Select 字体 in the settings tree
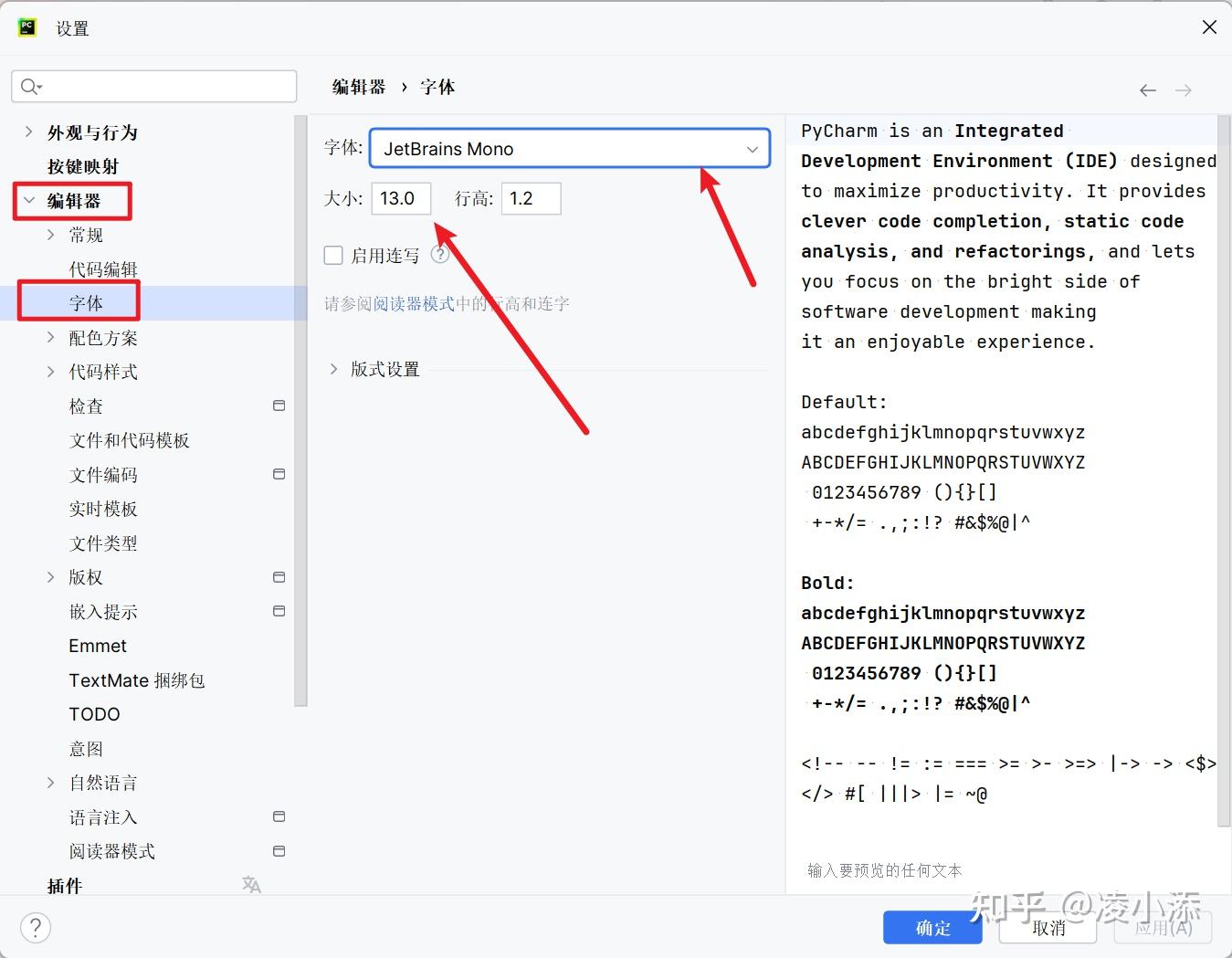Image resolution: width=1232 pixels, height=958 pixels. 88,302
